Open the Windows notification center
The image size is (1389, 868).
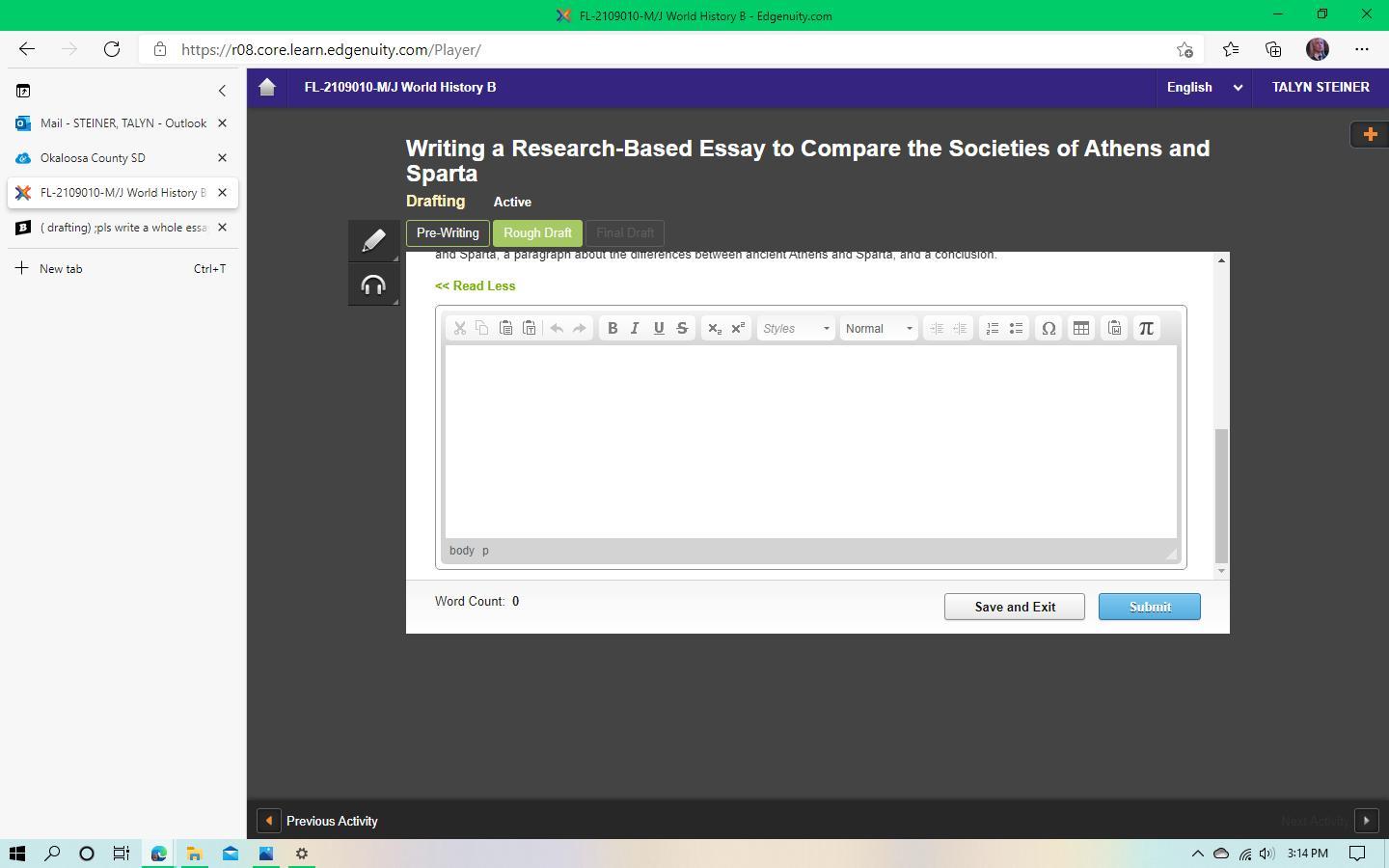[1357, 854]
